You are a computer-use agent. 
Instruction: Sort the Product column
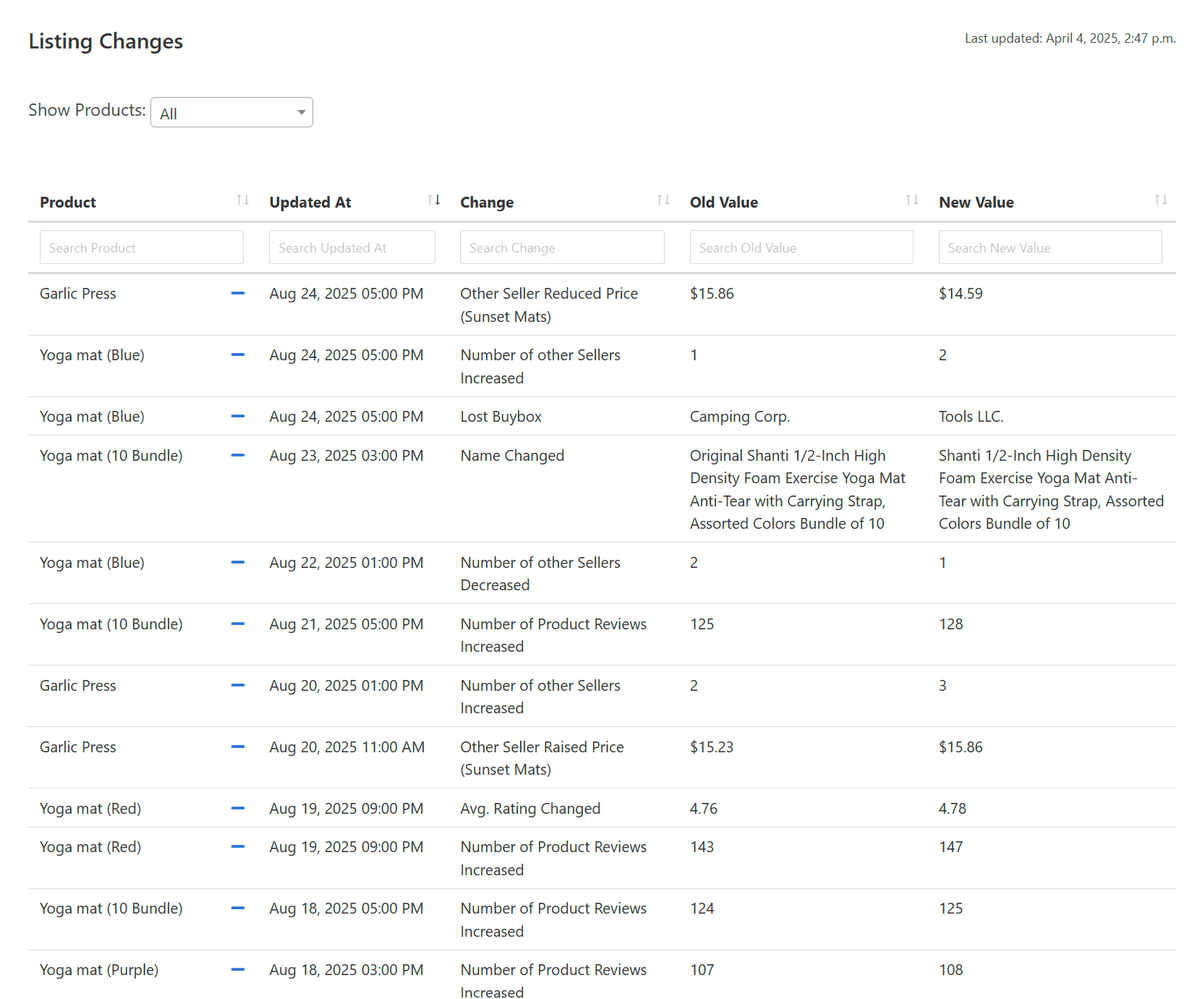(x=243, y=200)
